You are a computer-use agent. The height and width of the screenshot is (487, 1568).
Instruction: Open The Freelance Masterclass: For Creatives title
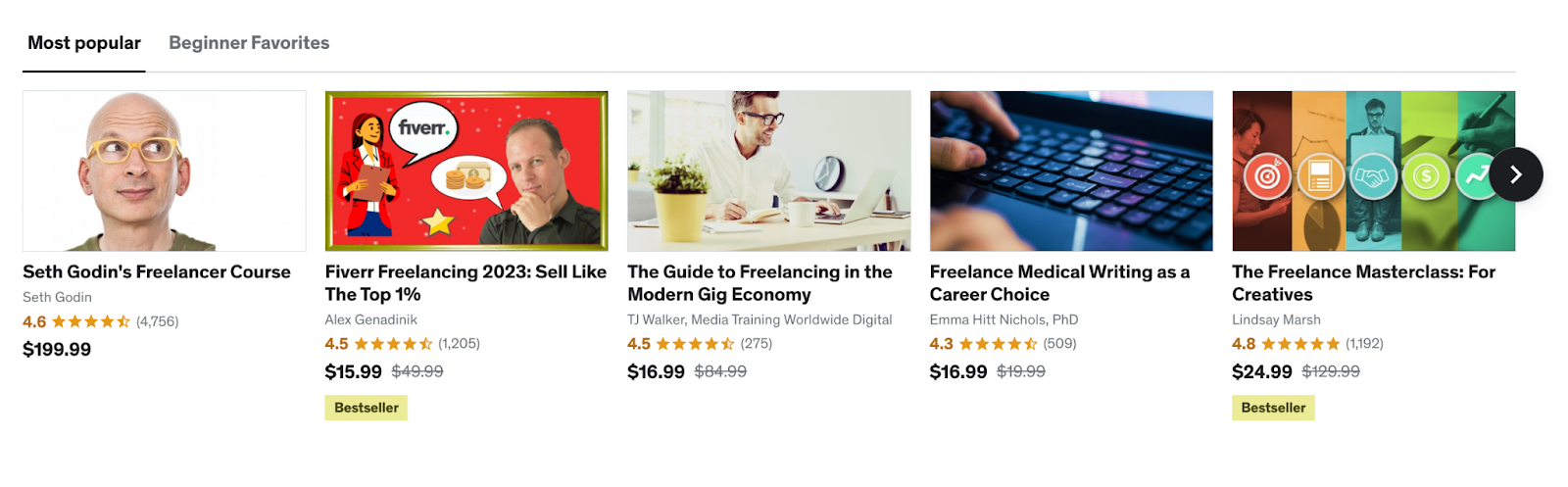pos(1363,283)
